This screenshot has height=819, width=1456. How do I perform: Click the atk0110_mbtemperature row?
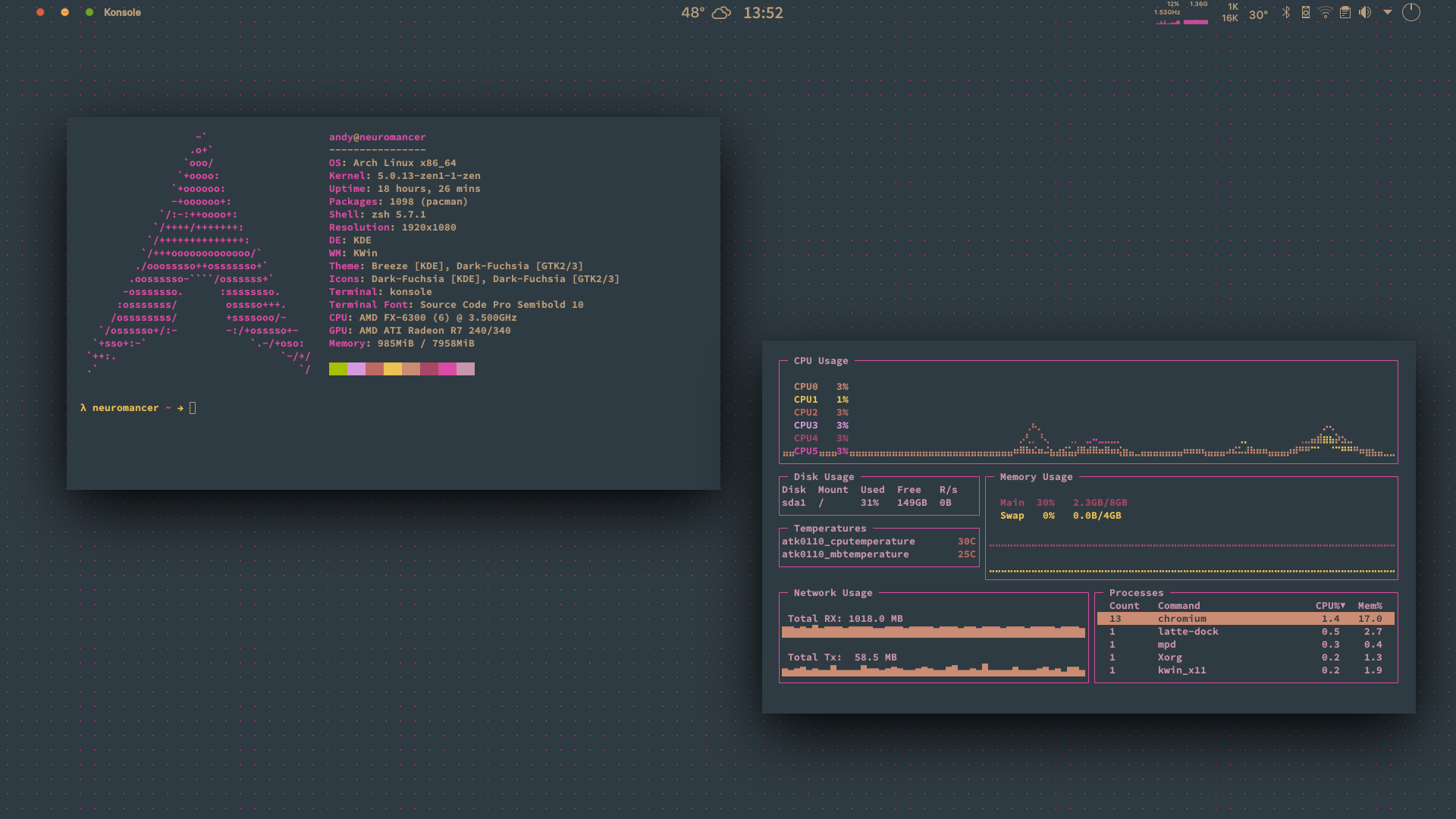point(879,554)
